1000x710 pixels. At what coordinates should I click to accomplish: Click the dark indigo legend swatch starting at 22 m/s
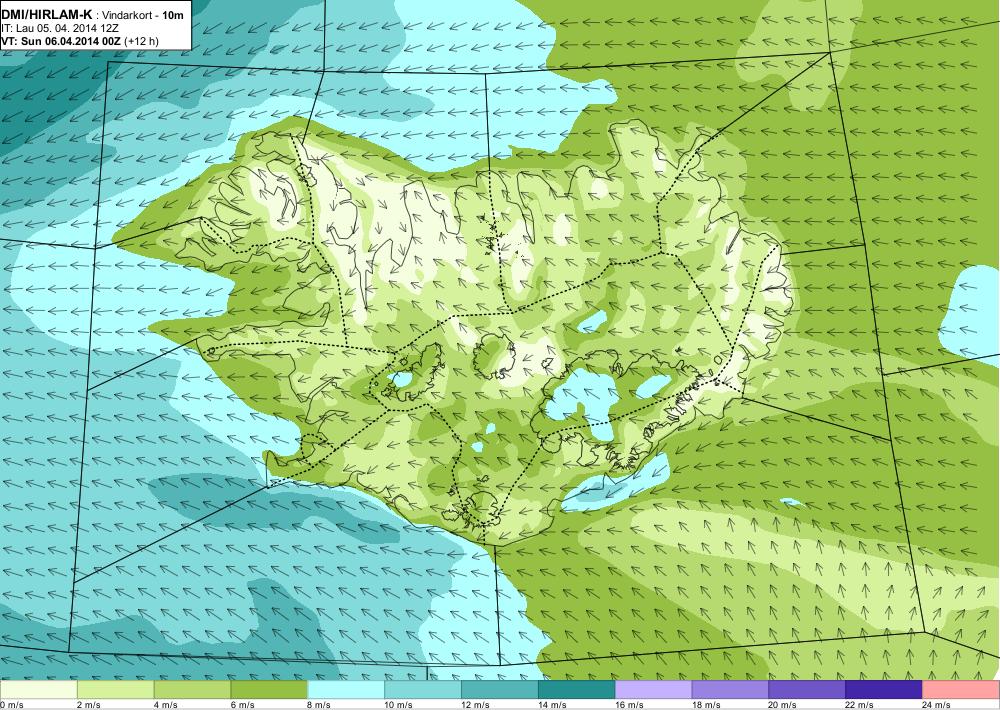point(884,690)
